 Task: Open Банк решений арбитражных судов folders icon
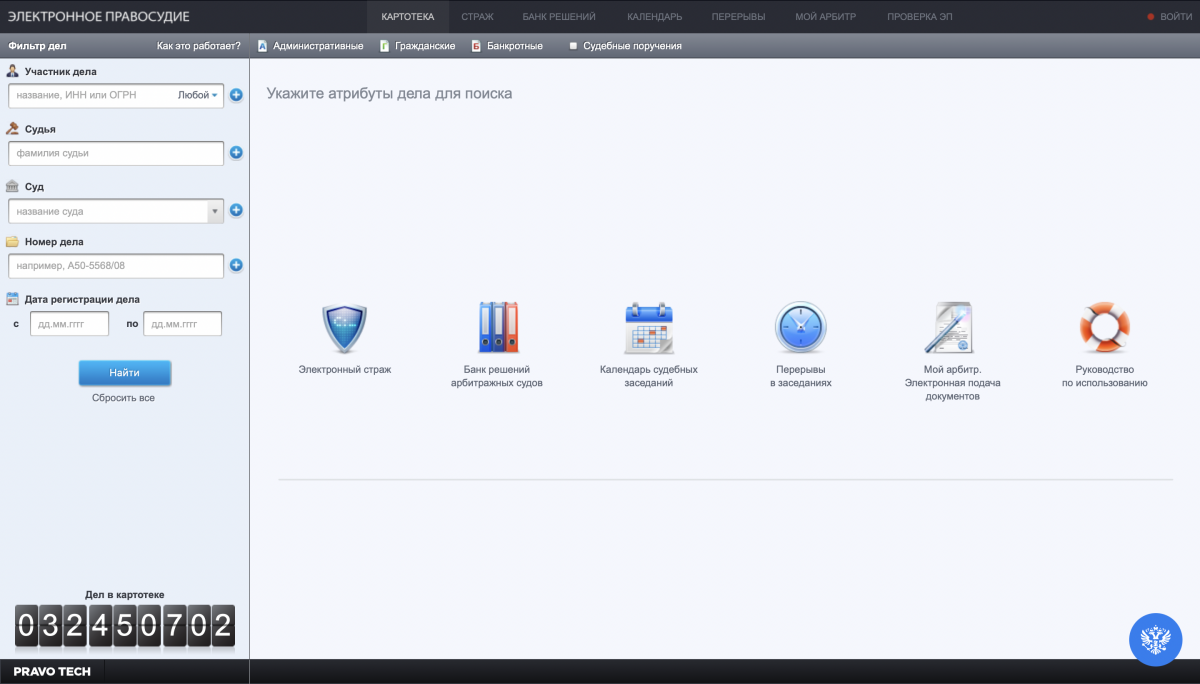[498, 327]
